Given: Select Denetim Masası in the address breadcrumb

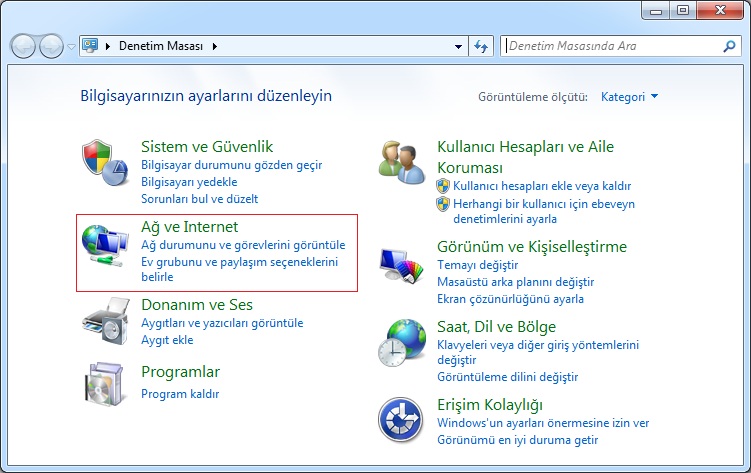Looking at the screenshot, I should point(162,46).
